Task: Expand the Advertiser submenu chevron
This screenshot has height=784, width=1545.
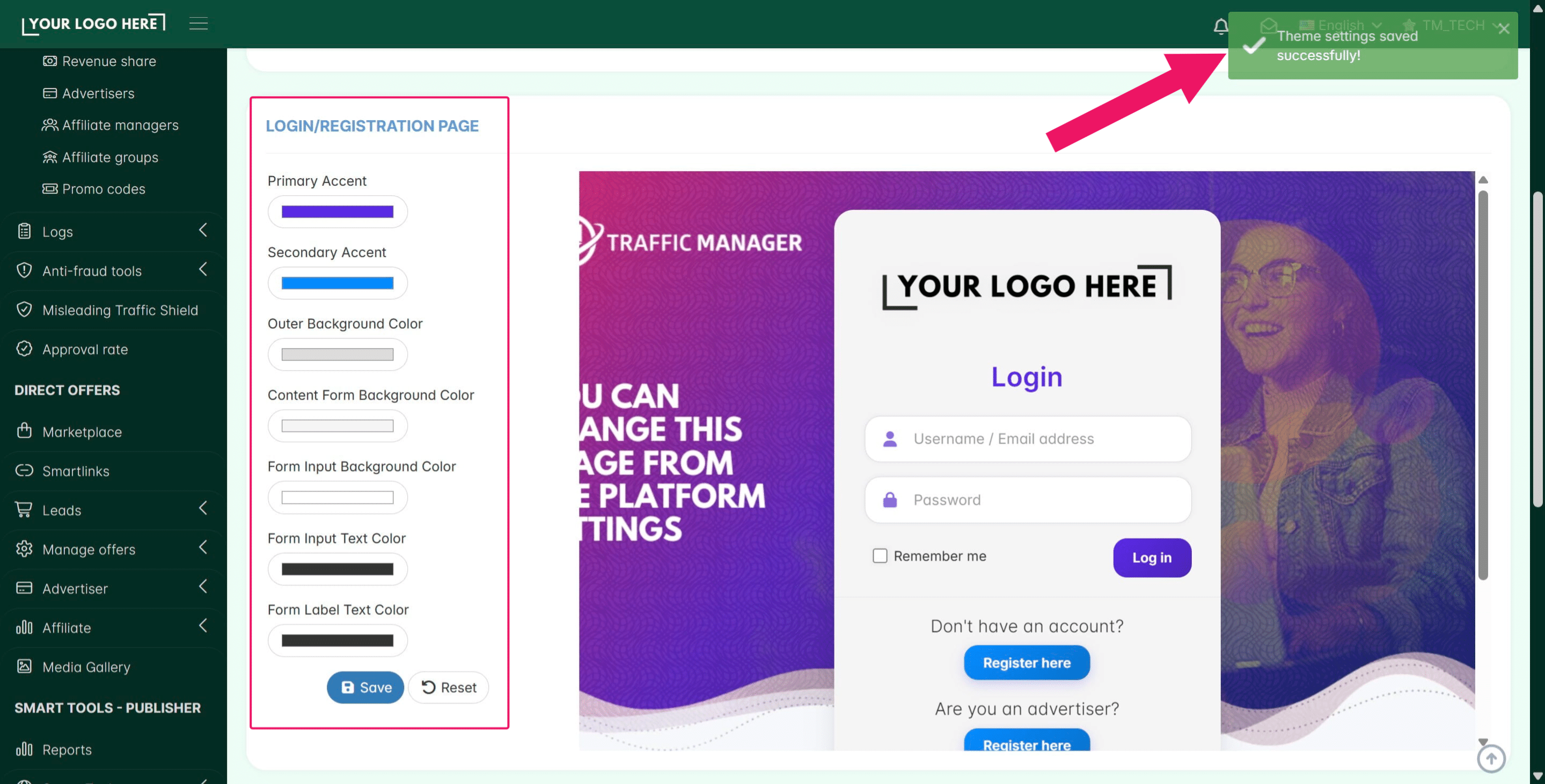Action: coord(203,587)
